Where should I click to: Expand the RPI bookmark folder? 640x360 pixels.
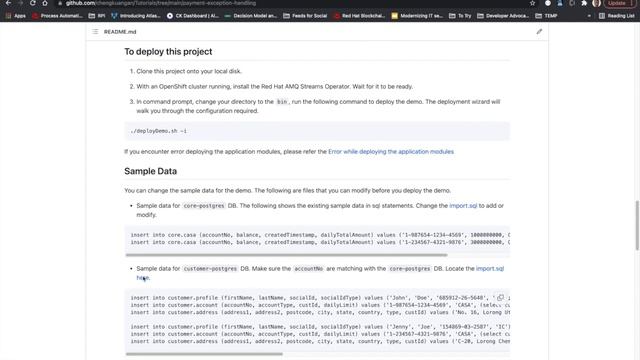97,16
